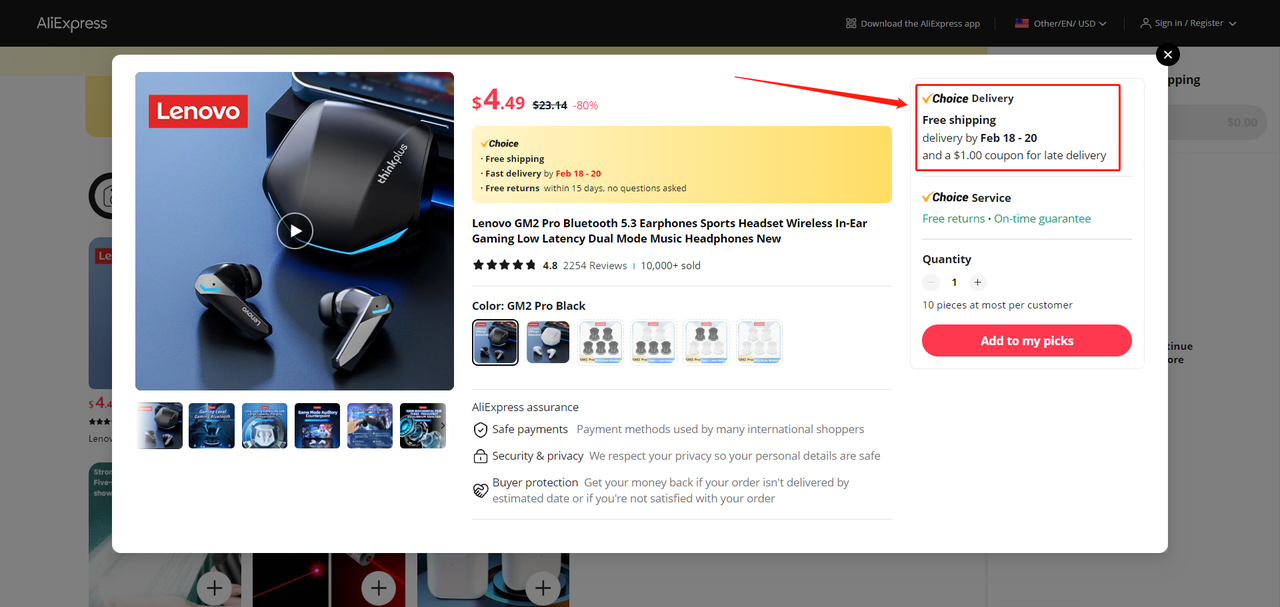The image size is (1280, 607).
Task: Click the Color: GM2 Pro Black label
Action: point(529,306)
